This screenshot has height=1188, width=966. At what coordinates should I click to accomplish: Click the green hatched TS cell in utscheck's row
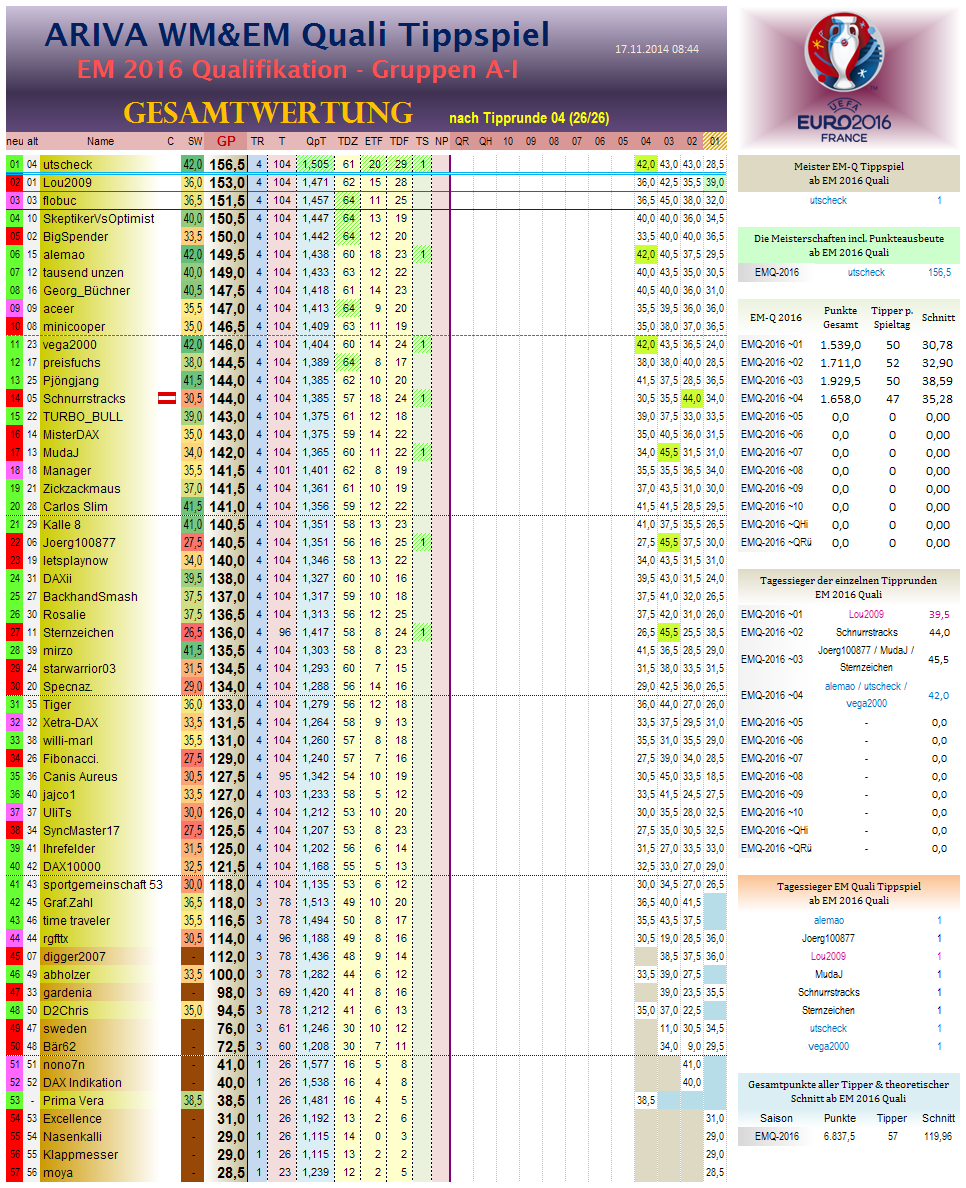point(423,164)
